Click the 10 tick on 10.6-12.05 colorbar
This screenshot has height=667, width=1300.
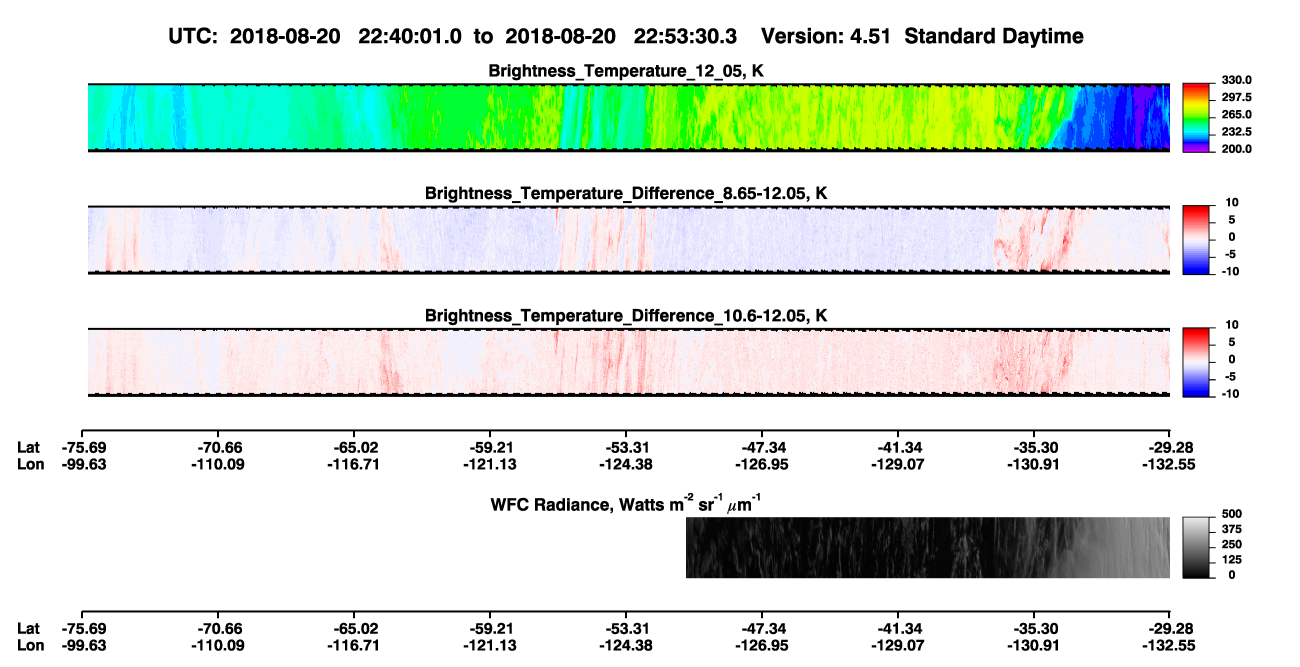click(1232, 324)
